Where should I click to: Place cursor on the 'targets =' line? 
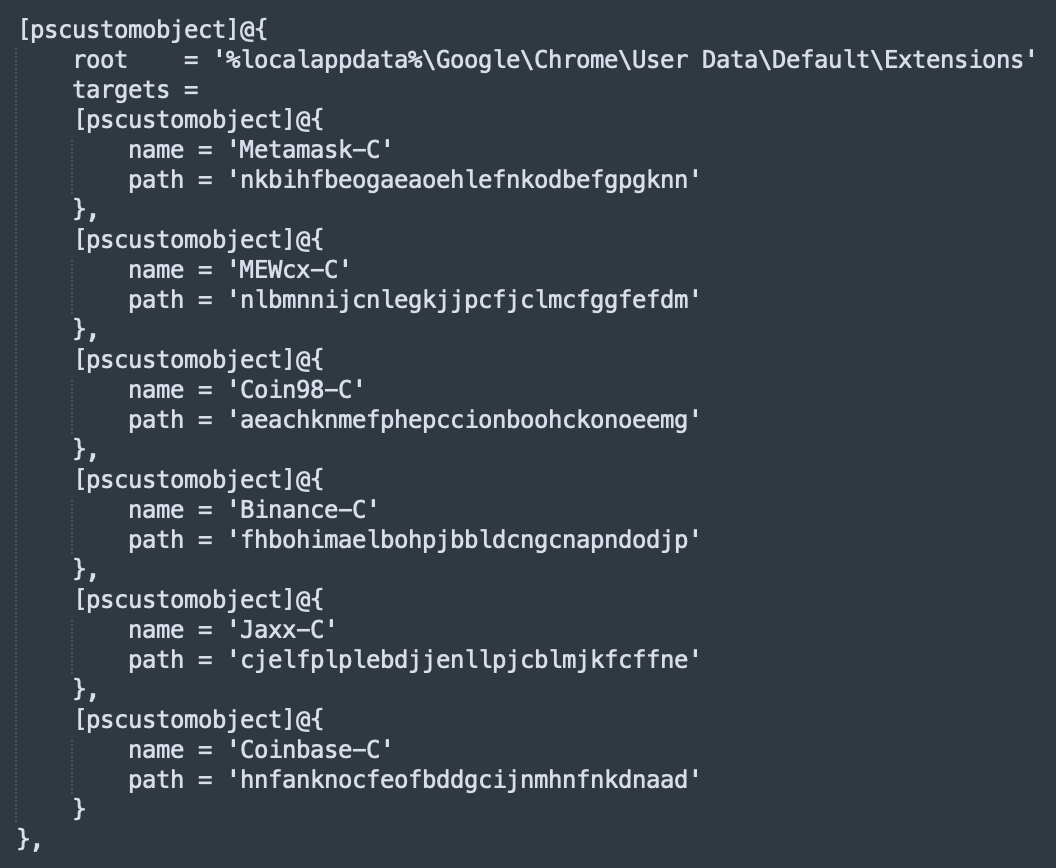pos(136,90)
